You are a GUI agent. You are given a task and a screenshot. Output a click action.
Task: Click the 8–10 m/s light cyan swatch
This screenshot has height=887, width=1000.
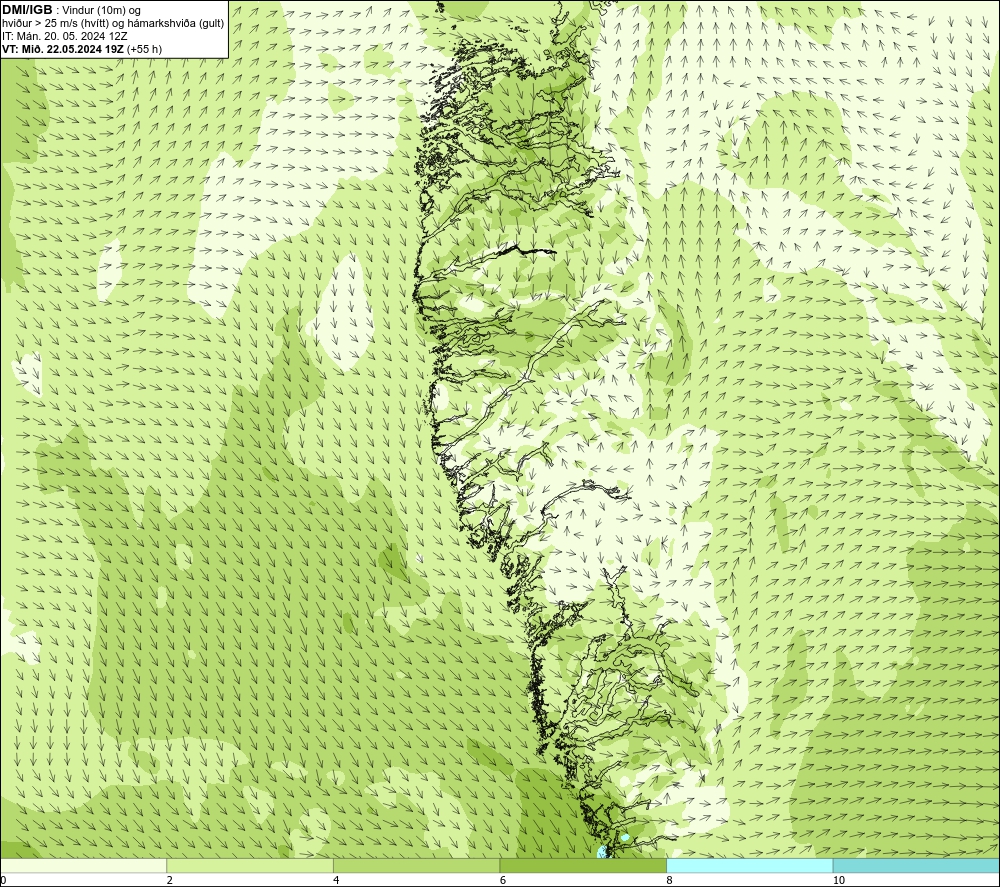click(x=749, y=865)
